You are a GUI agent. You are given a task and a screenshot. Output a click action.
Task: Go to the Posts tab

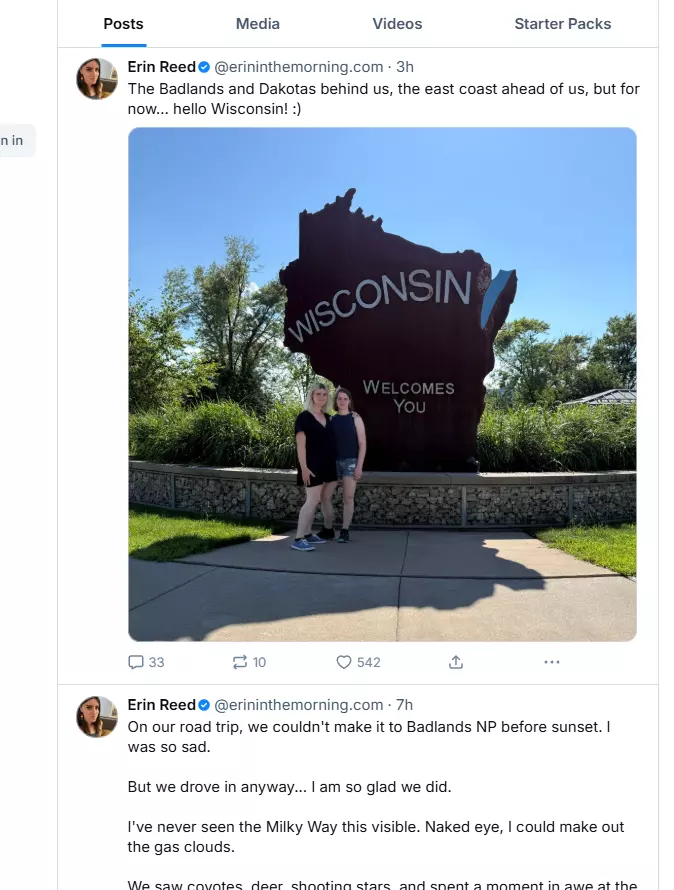click(124, 24)
